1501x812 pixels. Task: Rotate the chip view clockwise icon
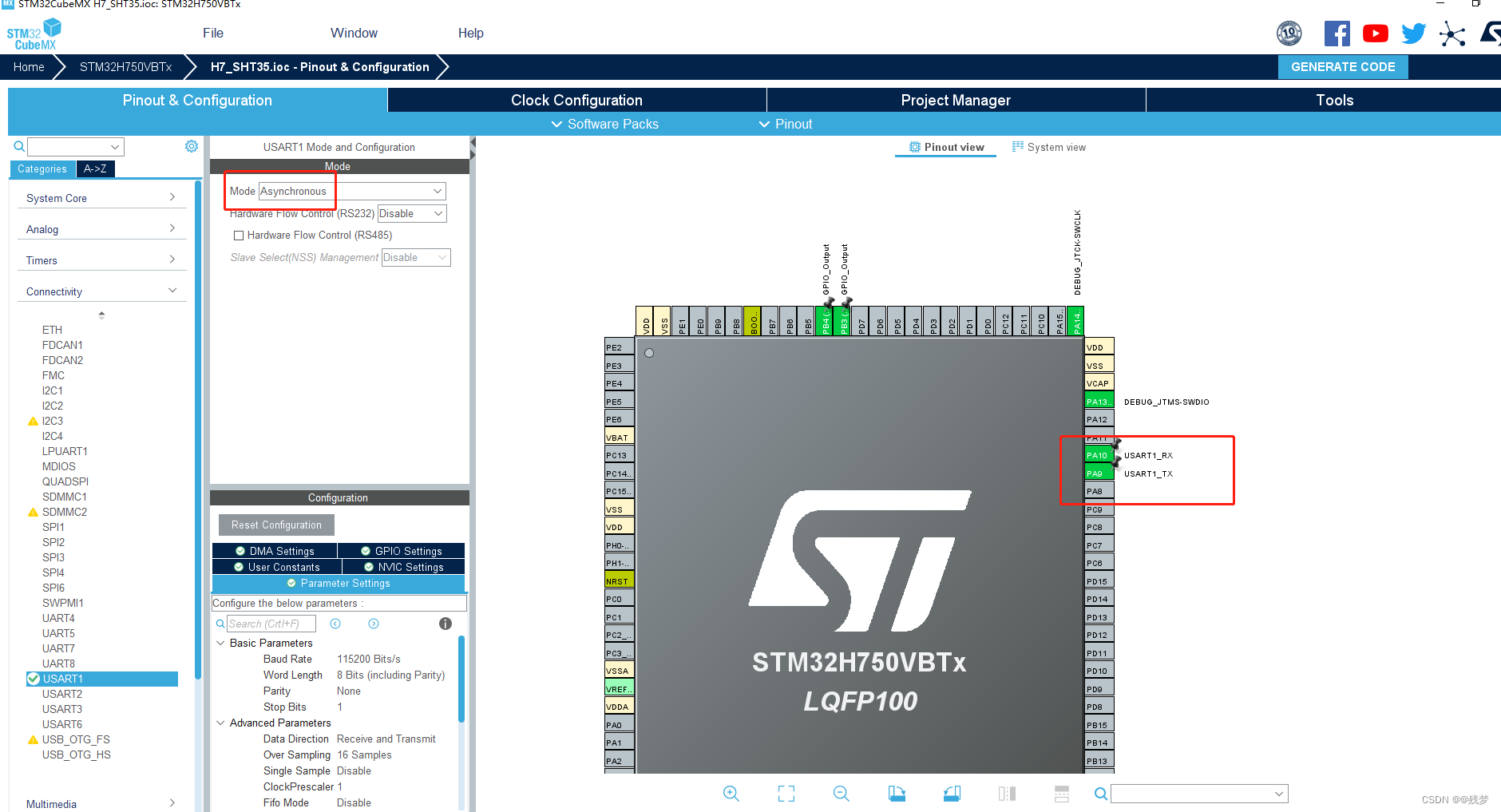point(897,794)
